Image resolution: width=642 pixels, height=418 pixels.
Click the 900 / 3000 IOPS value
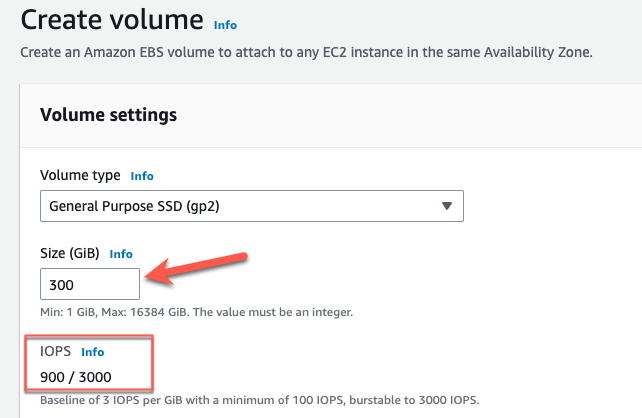76,377
